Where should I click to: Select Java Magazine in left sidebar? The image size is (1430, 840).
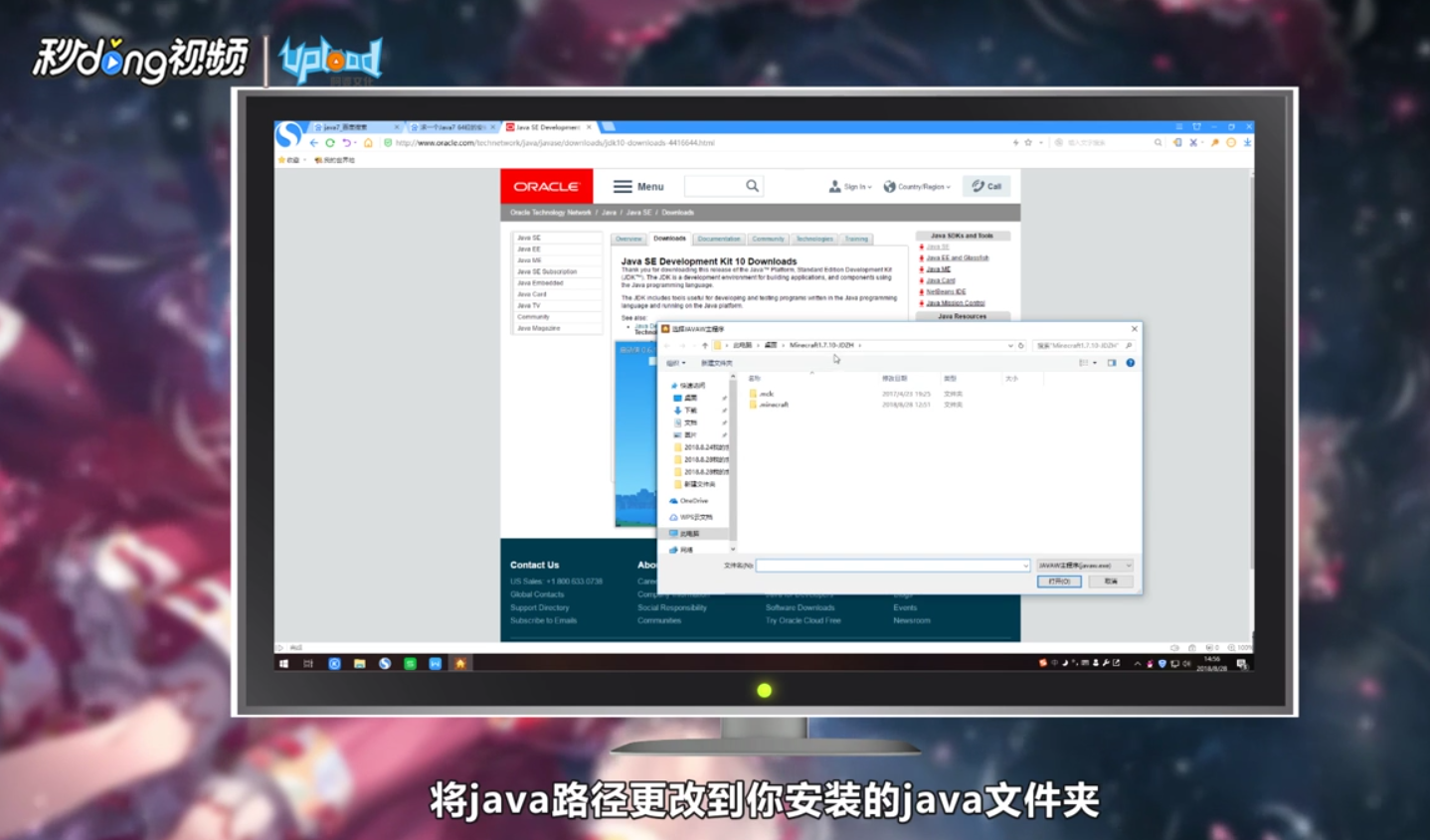tap(538, 328)
